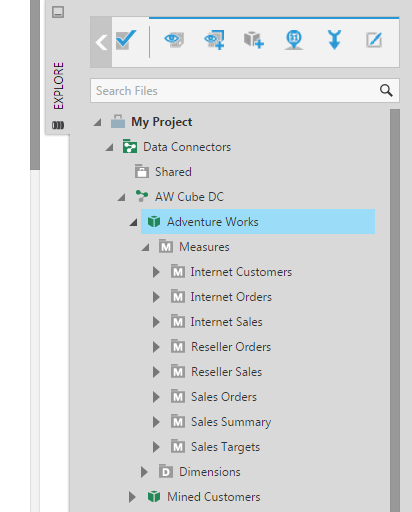Click the M icon beside Sales Summary
The width and height of the screenshot is (412, 512).
pyautogui.click(x=178, y=421)
